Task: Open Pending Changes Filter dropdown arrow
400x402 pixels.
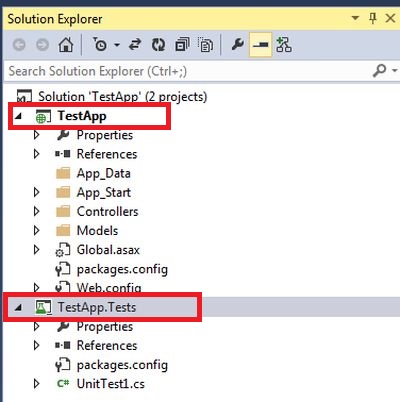Action: (117, 45)
